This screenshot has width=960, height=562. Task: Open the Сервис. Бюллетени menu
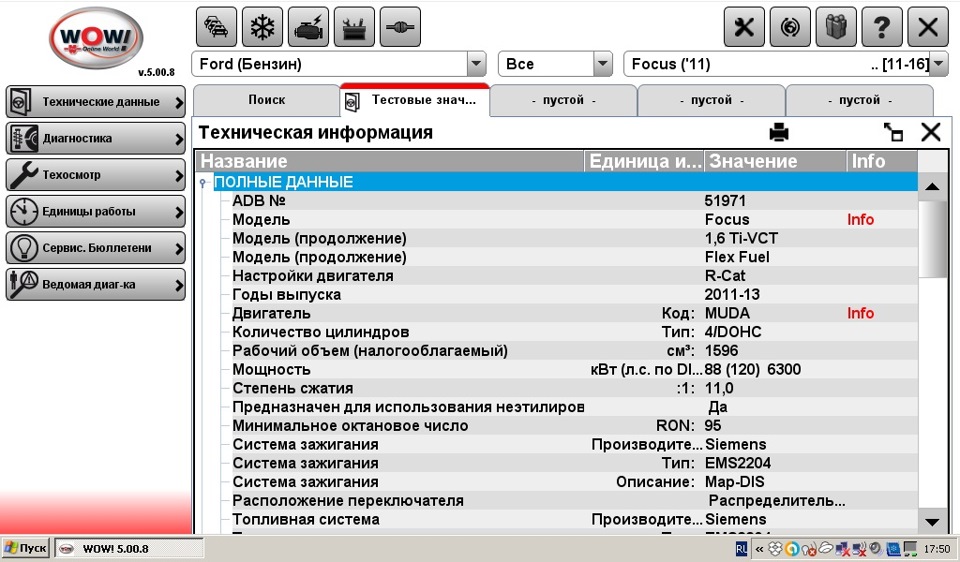tap(96, 248)
